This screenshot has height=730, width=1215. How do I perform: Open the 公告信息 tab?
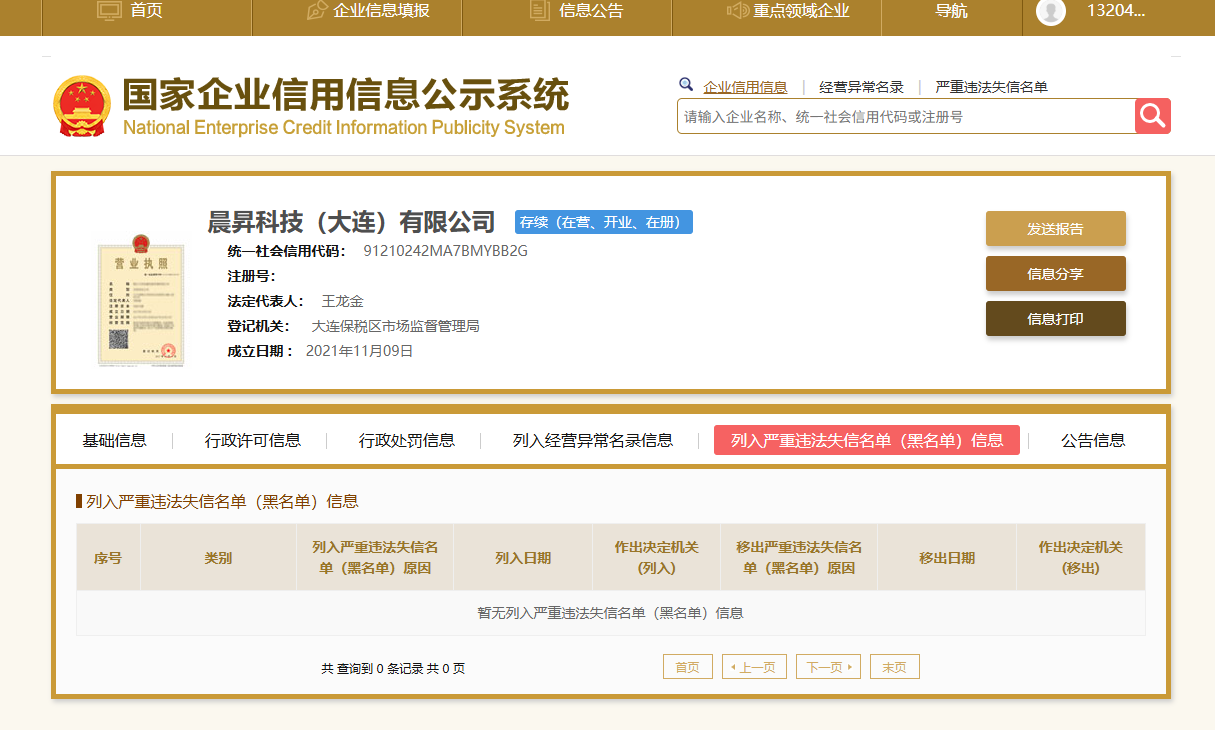(1093, 440)
